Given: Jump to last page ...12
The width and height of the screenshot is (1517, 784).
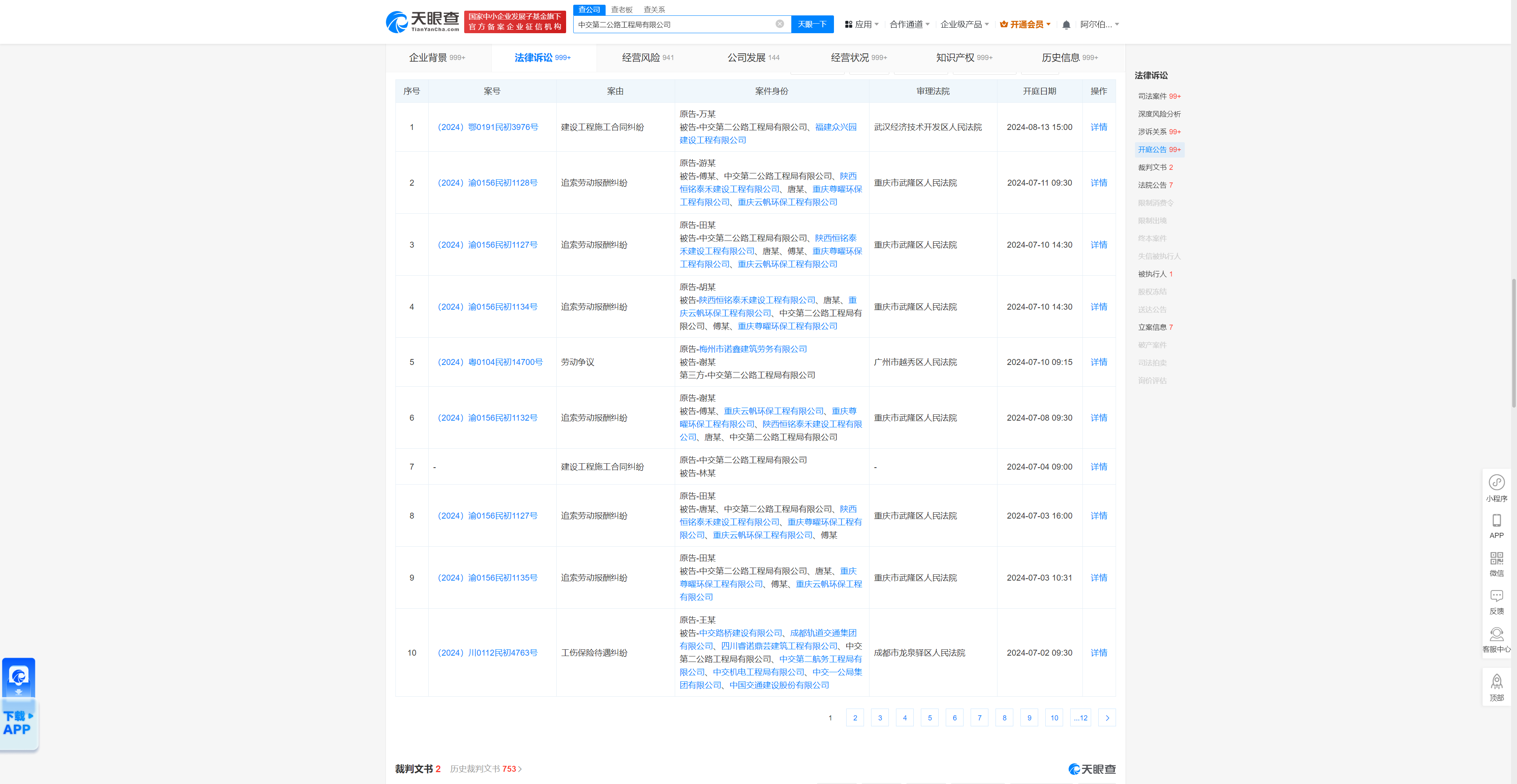Looking at the screenshot, I should pyautogui.click(x=1080, y=718).
